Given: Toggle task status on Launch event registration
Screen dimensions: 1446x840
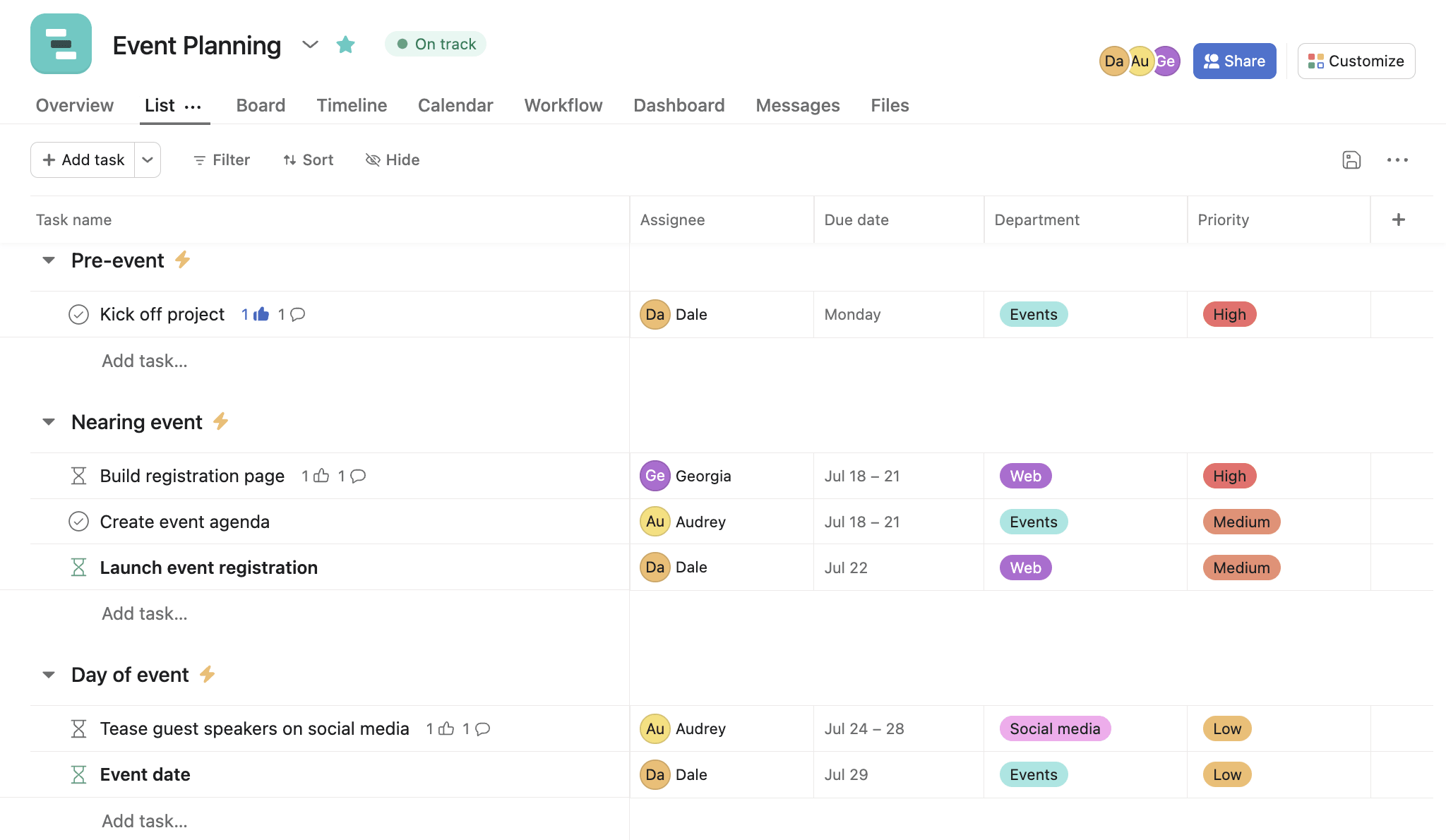Looking at the screenshot, I should (x=78, y=567).
